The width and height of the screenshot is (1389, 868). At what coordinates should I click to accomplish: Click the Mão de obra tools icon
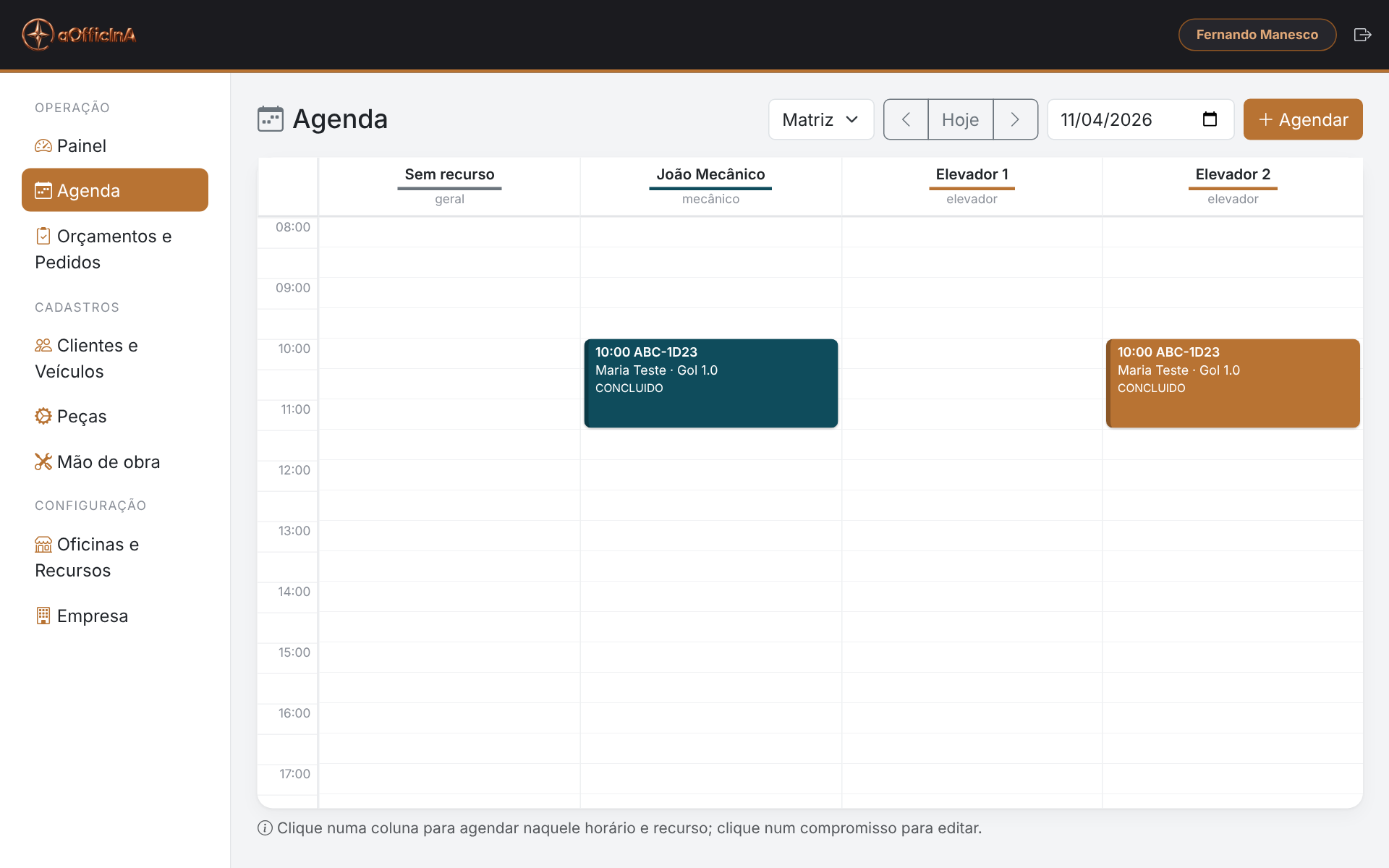click(43, 461)
